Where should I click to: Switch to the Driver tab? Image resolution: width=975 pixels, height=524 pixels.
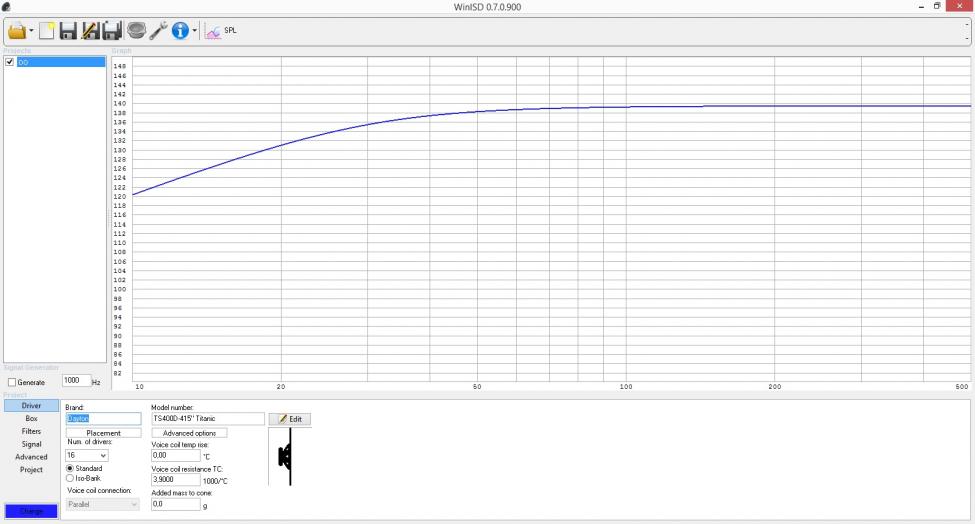[31, 405]
